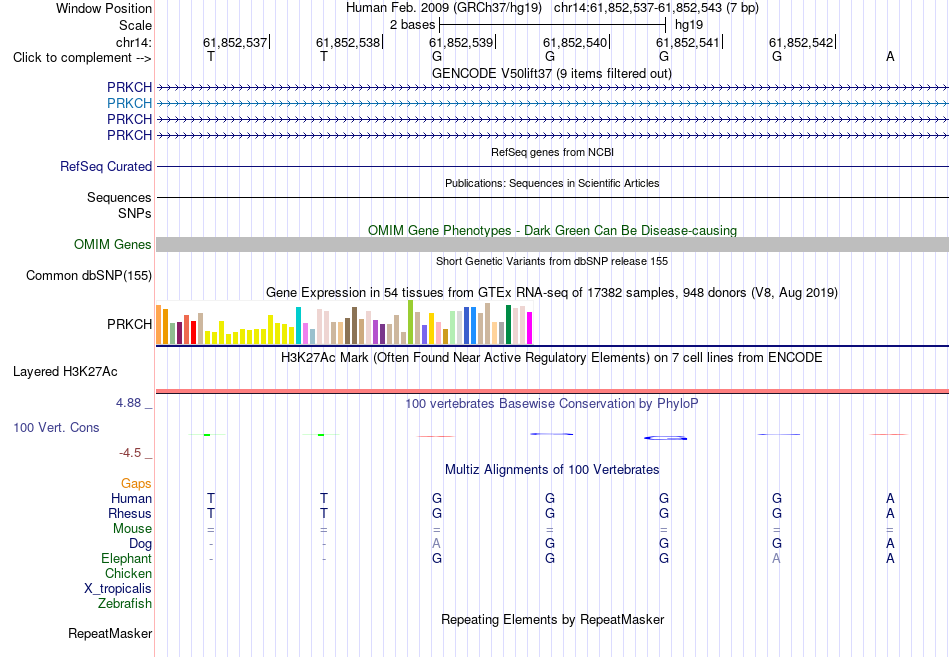The height and width of the screenshot is (657, 950).
Task: Click the 61,852,540 position label
Action: pos(574,42)
